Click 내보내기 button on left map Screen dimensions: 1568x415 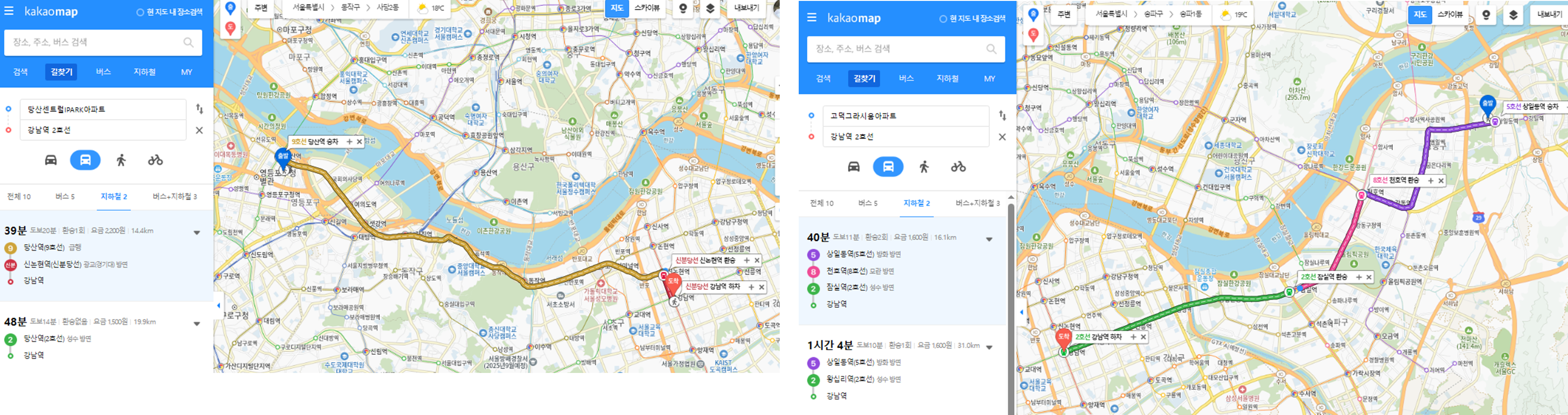tap(746, 8)
